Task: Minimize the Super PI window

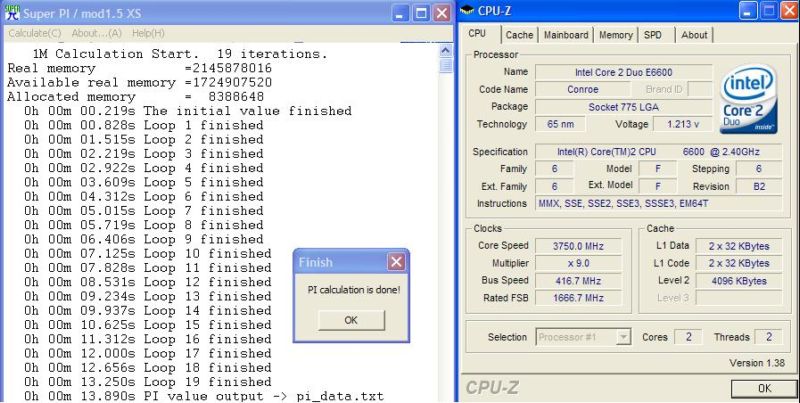Action: 400,13
